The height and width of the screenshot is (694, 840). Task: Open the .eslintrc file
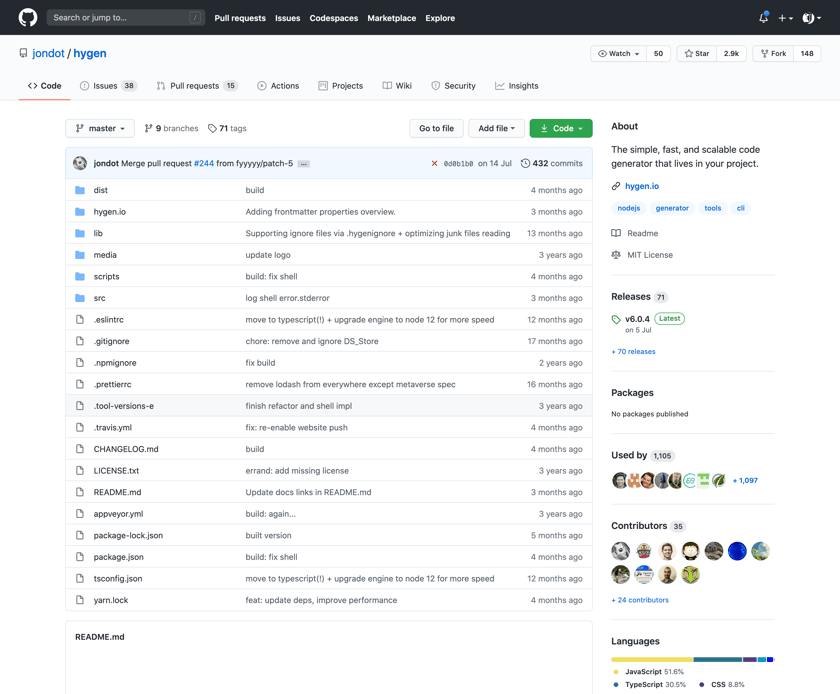click(x=109, y=320)
